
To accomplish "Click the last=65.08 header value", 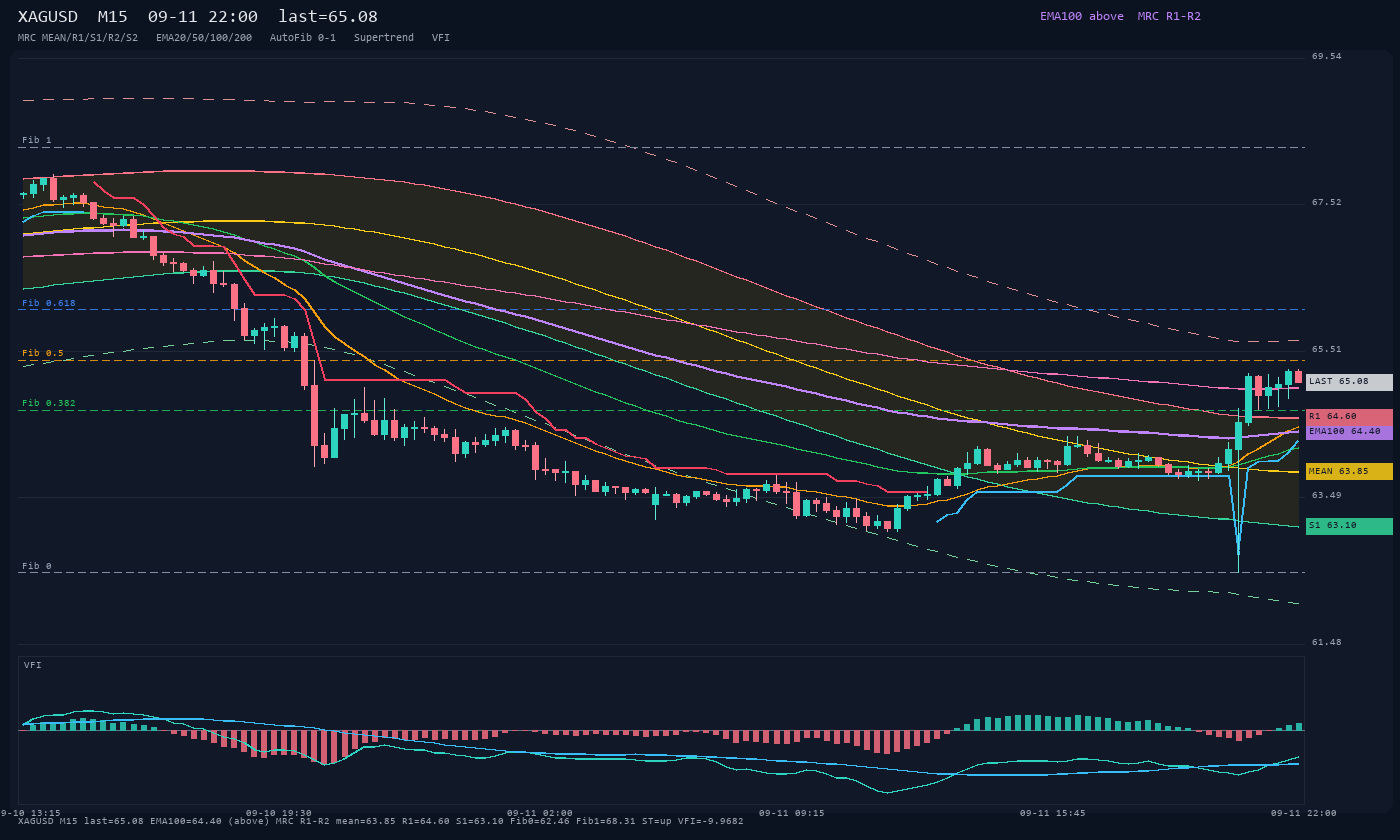I will tap(328, 17).
